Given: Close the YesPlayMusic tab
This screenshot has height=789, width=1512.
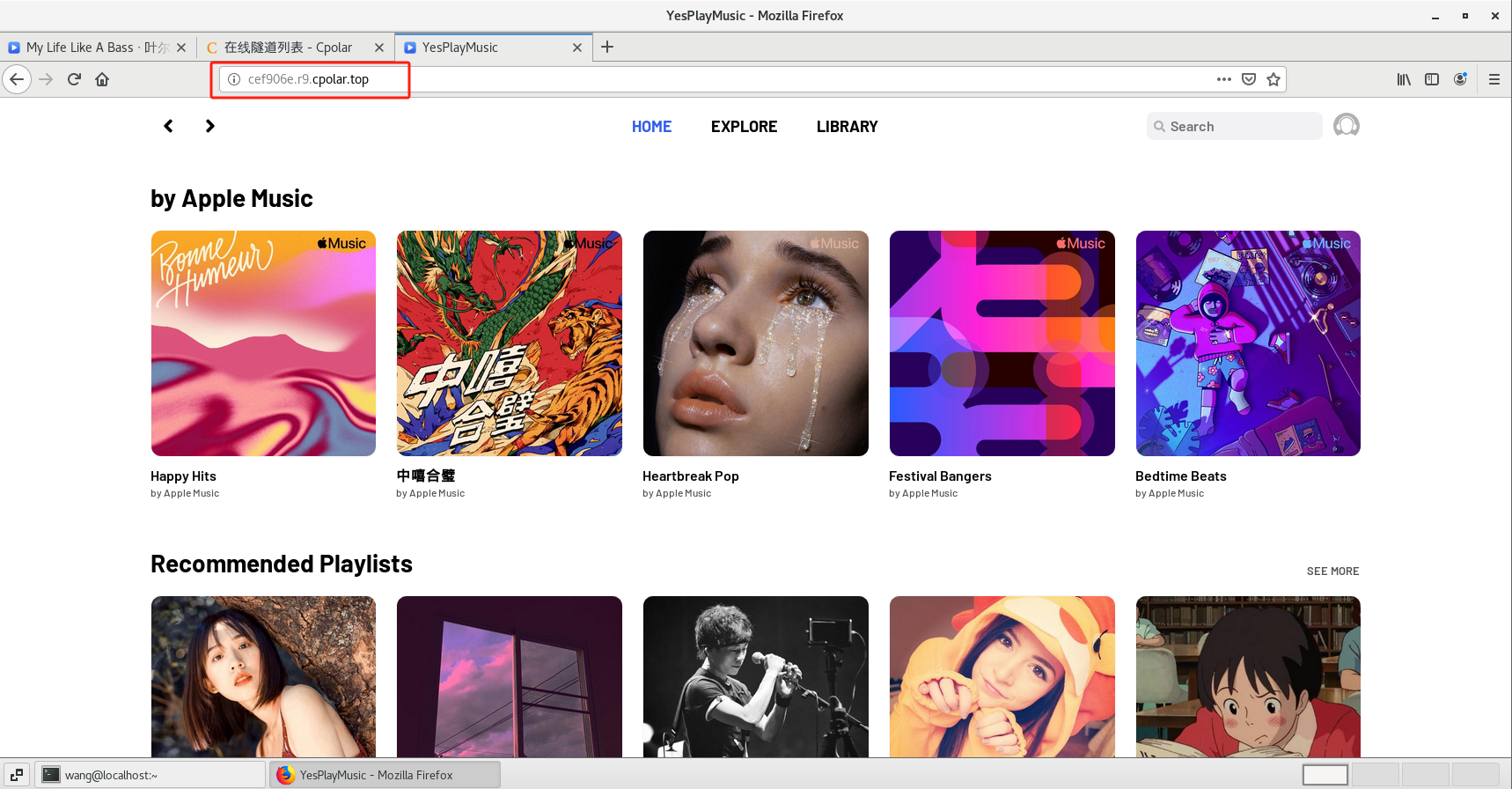Looking at the screenshot, I should pos(577,48).
